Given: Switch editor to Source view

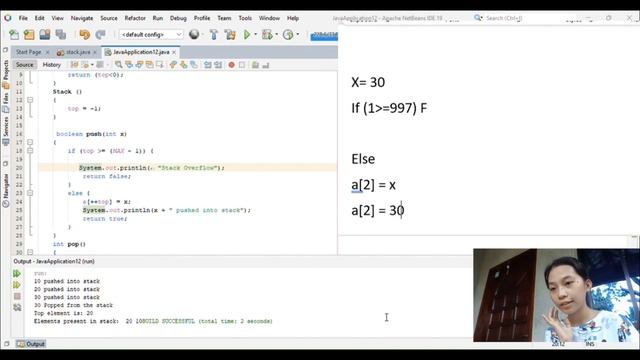Looking at the screenshot, I should pos(24,65).
